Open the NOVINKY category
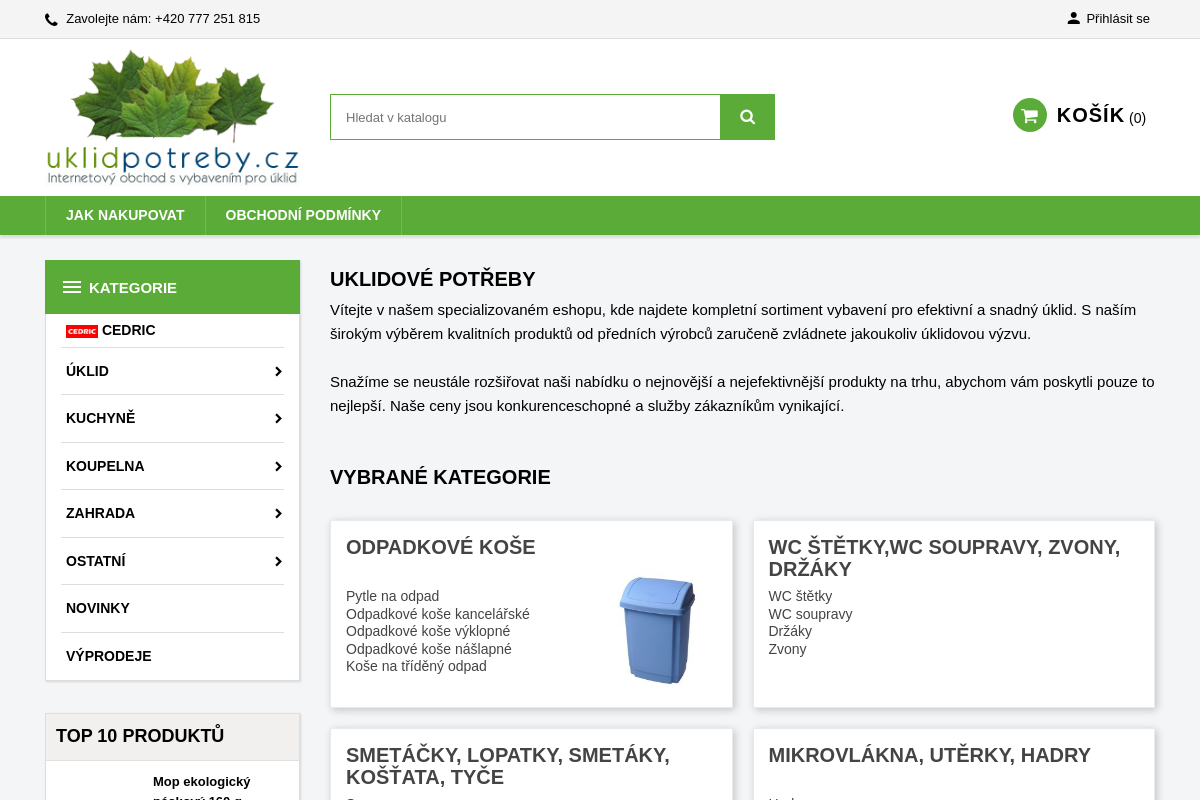The image size is (1200, 800). pyautogui.click(x=97, y=608)
